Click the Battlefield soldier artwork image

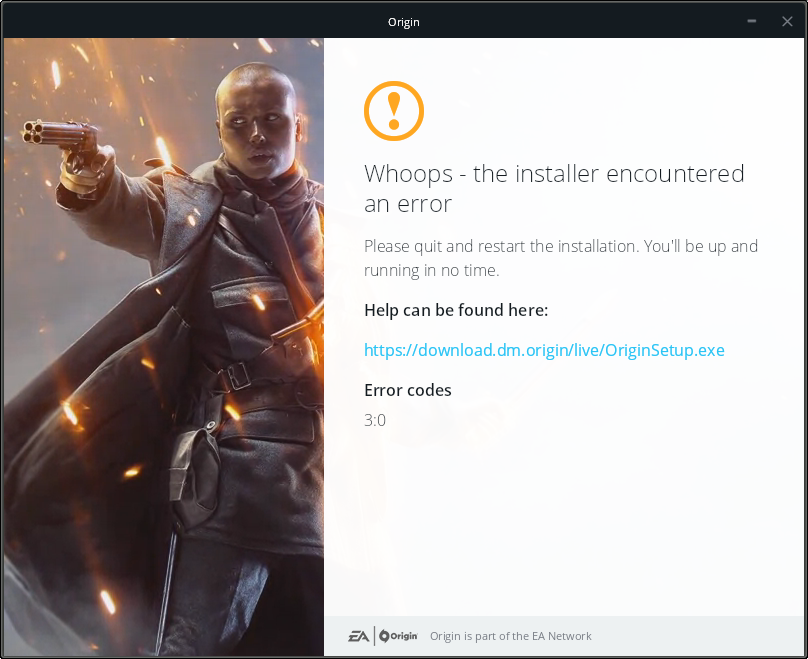tap(164, 347)
